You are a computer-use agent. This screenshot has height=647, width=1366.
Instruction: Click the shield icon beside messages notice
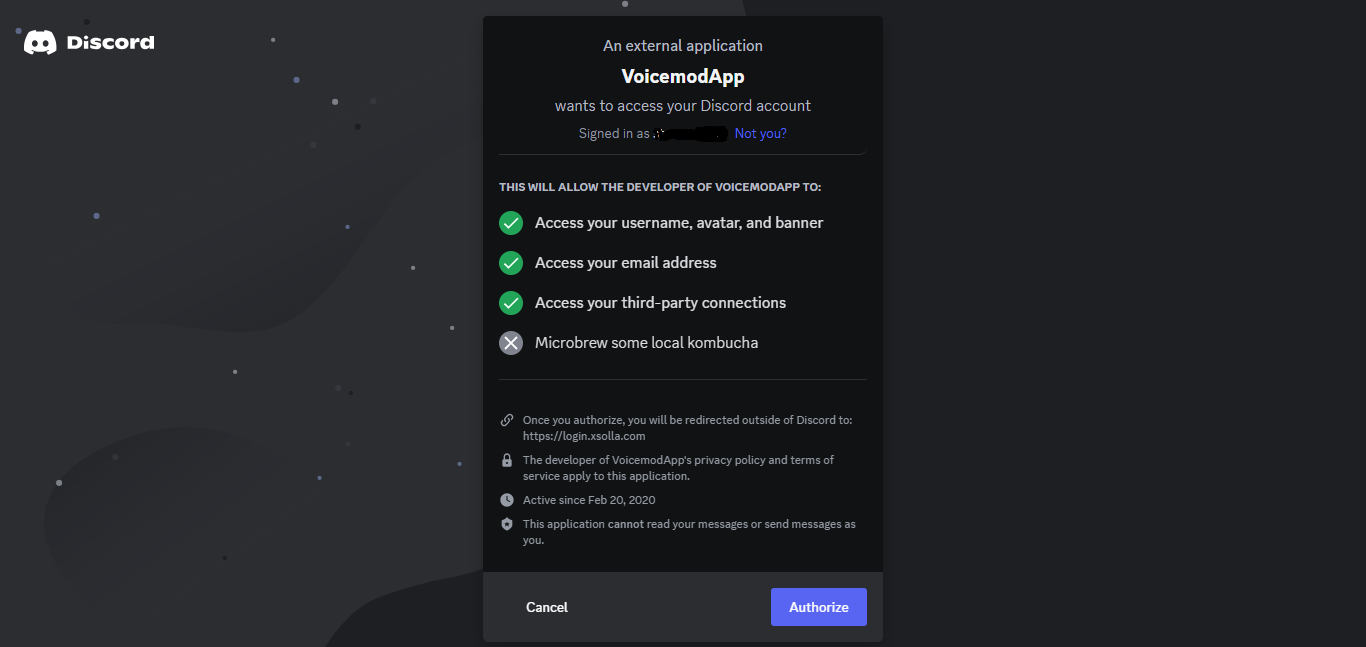tap(507, 524)
